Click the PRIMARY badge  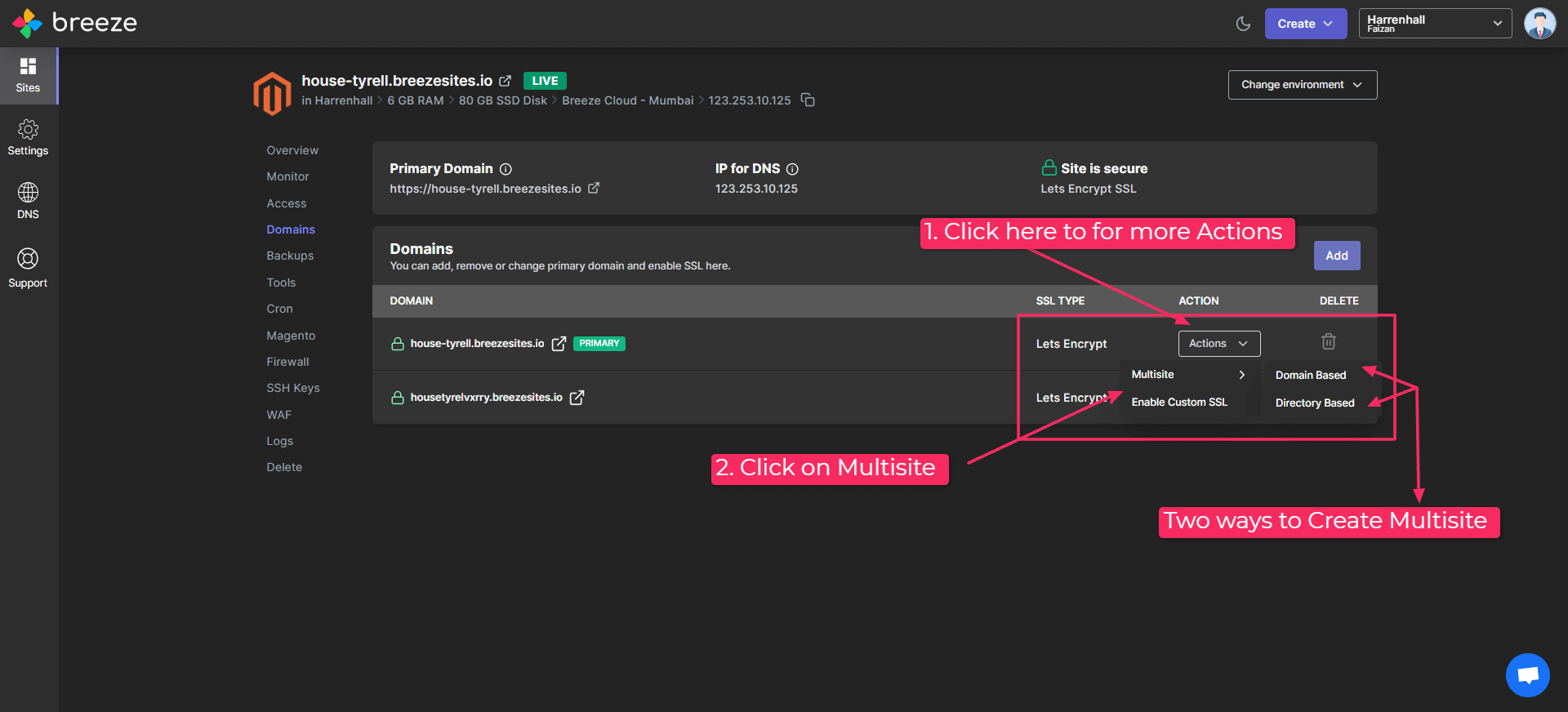pyautogui.click(x=599, y=344)
